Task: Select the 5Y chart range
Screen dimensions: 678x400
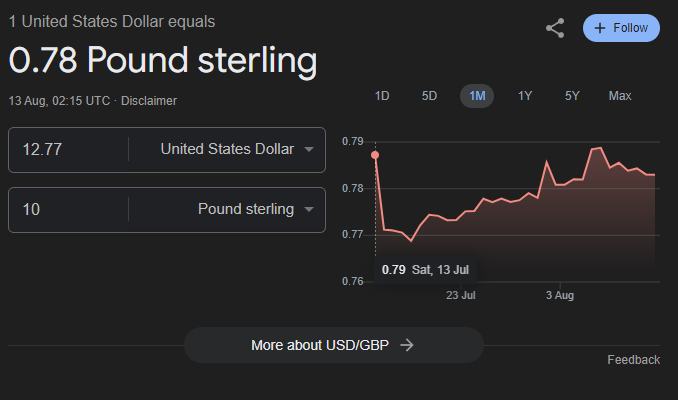Action: tap(572, 96)
